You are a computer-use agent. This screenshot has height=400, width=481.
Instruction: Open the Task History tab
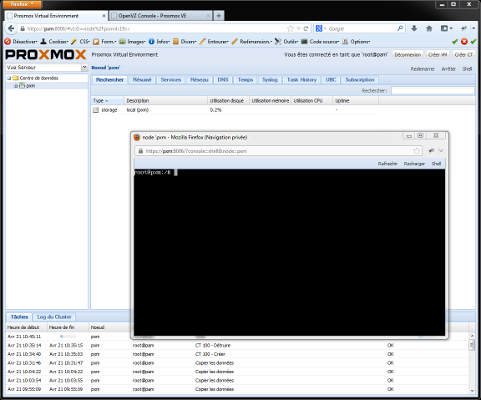[302, 80]
